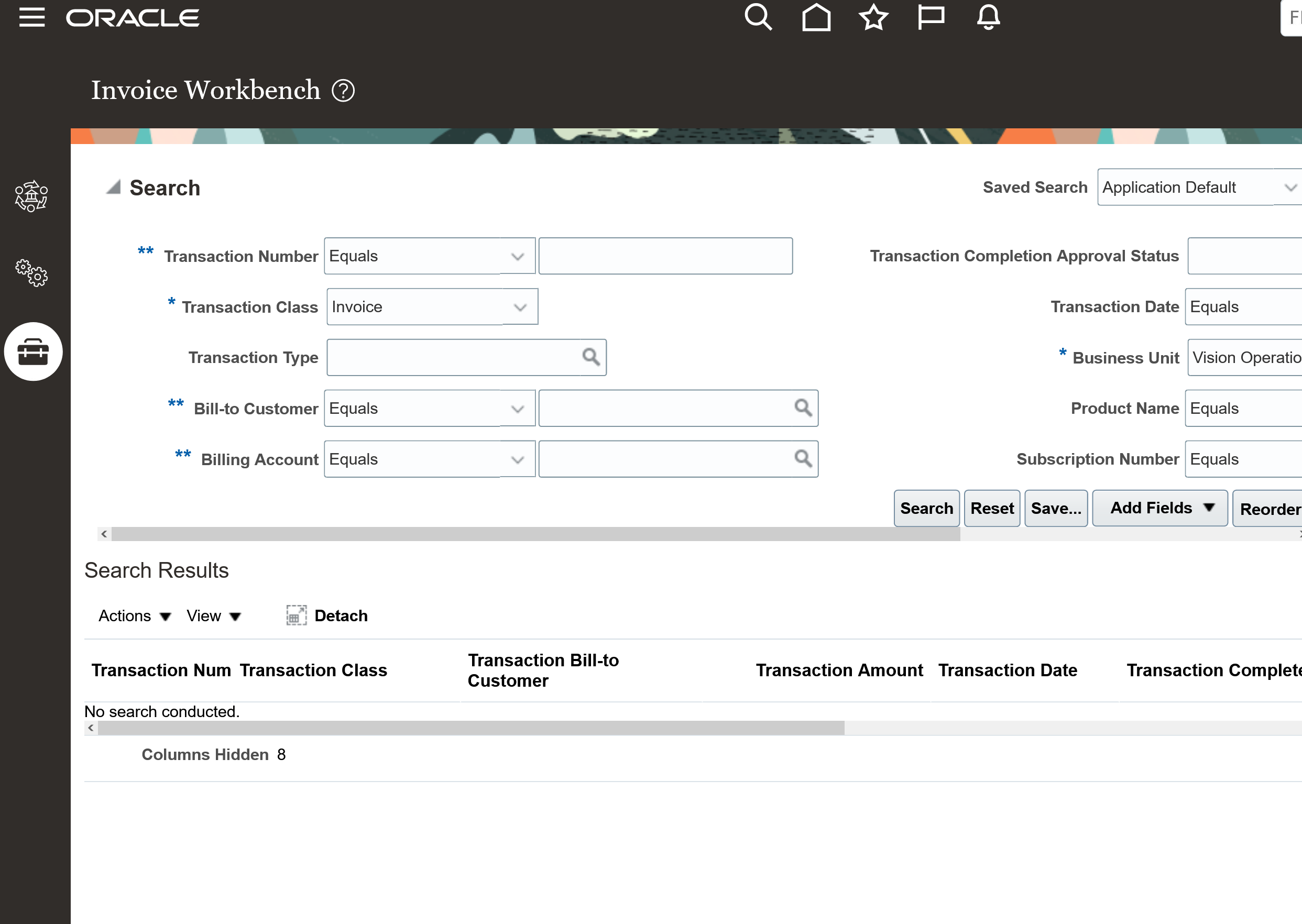The height and width of the screenshot is (924, 1302).
Task: Open the Actions menu
Action: [134, 616]
